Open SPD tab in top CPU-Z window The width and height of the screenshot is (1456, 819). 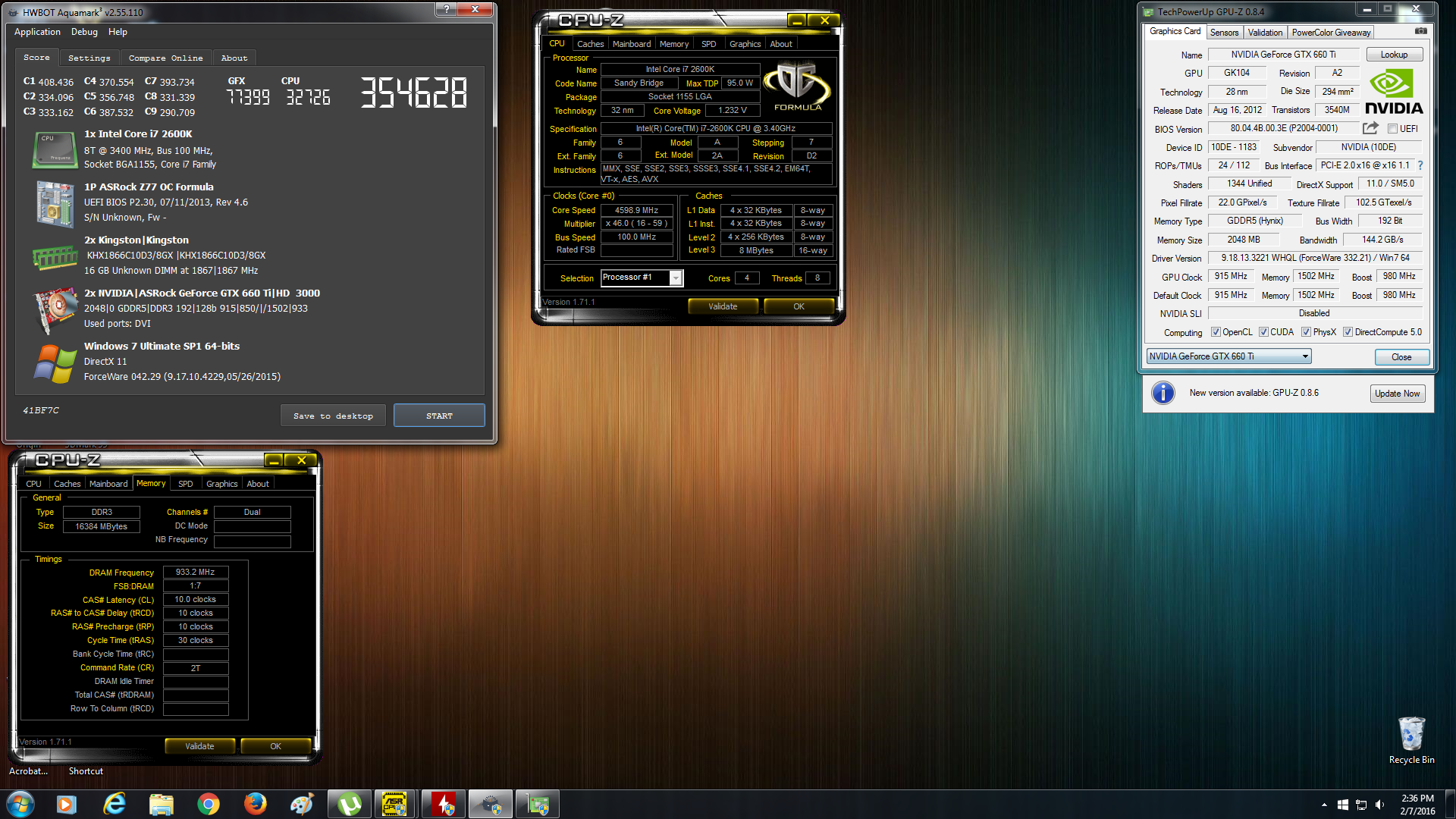(x=708, y=44)
